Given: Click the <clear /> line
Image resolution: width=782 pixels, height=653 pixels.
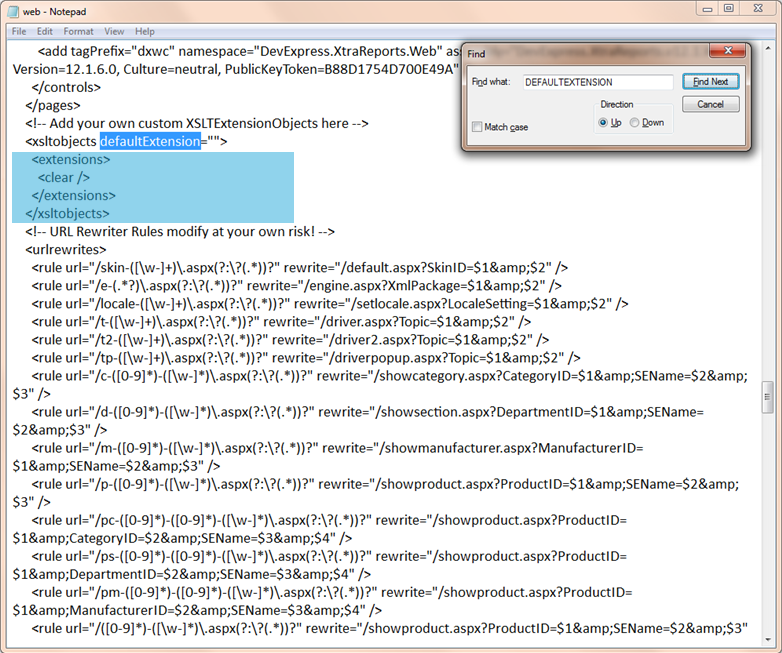Looking at the screenshot, I should point(64,178).
